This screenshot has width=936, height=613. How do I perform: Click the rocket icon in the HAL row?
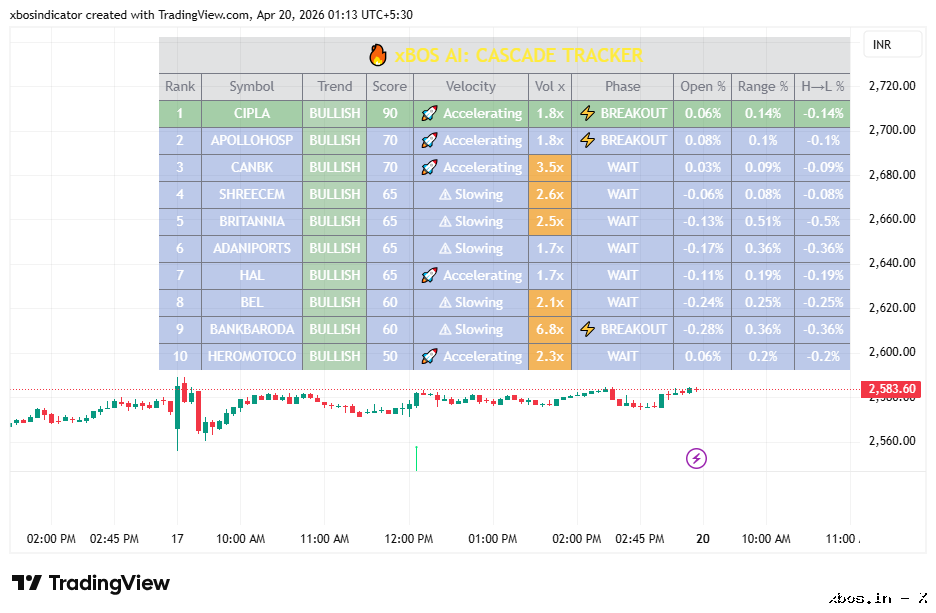(x=429, y=275)
